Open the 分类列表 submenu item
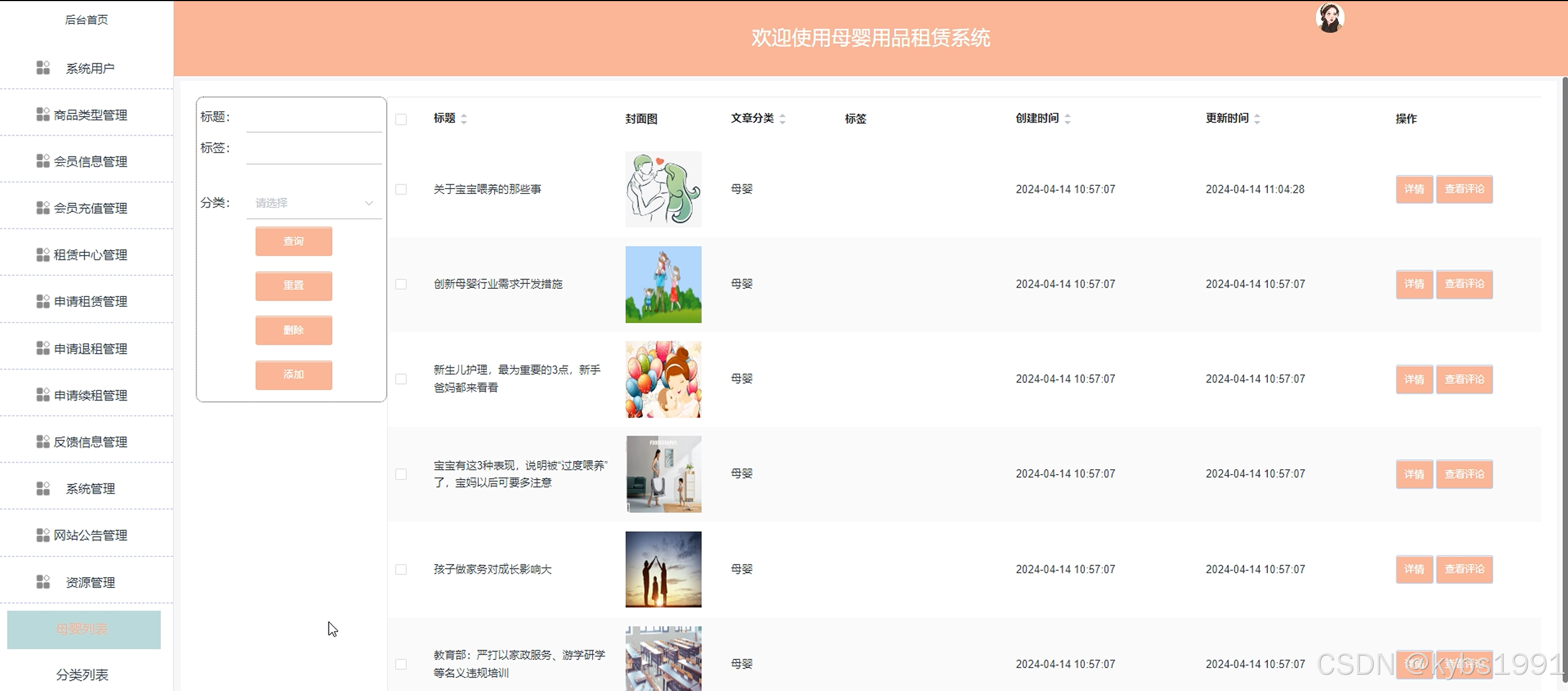The width and height of the screenshot is (1568, 691). tap(82, 675)
